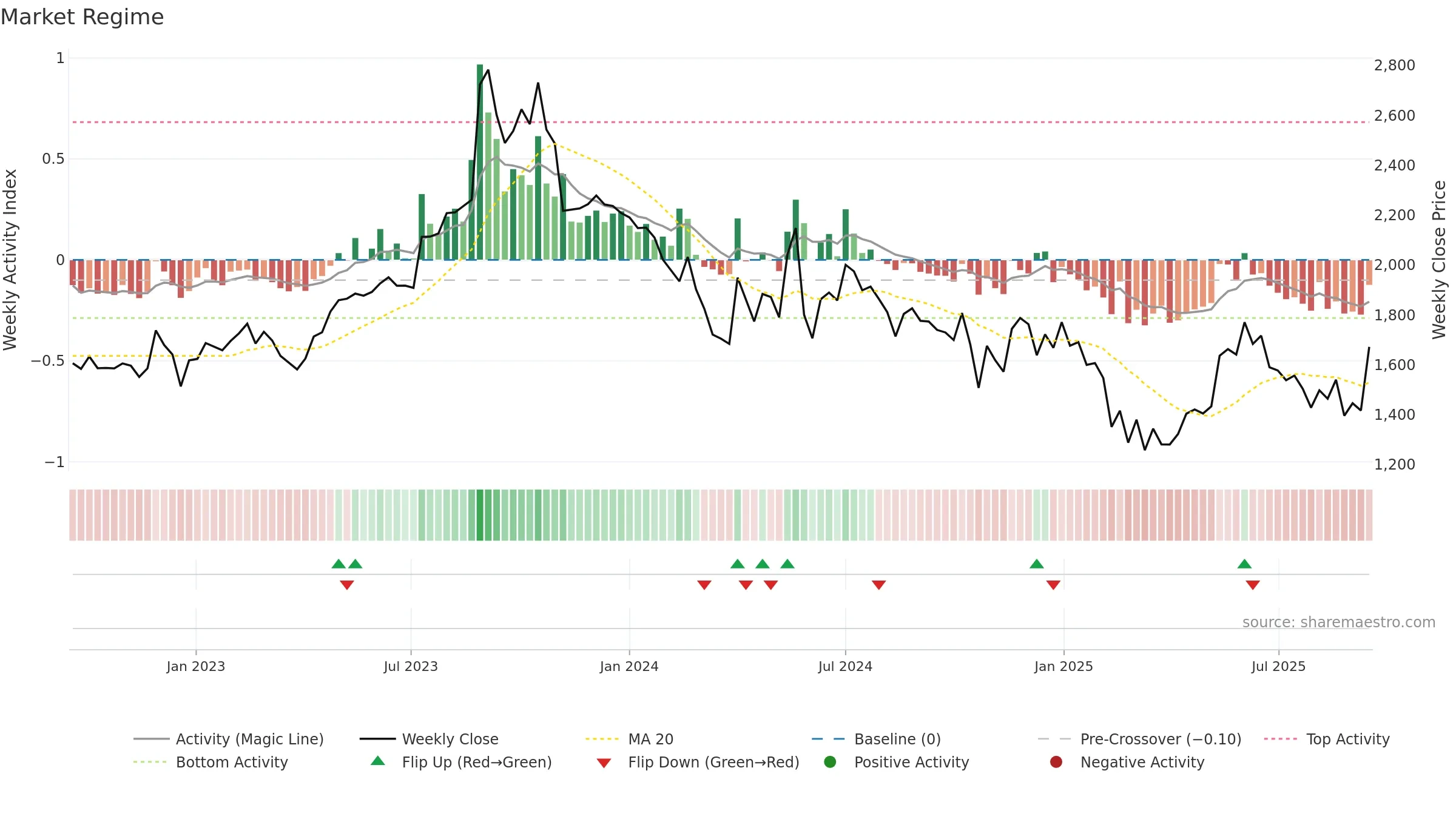Click the Jan 2025 axis label

pyautogui.click(x=1063, y=667)
